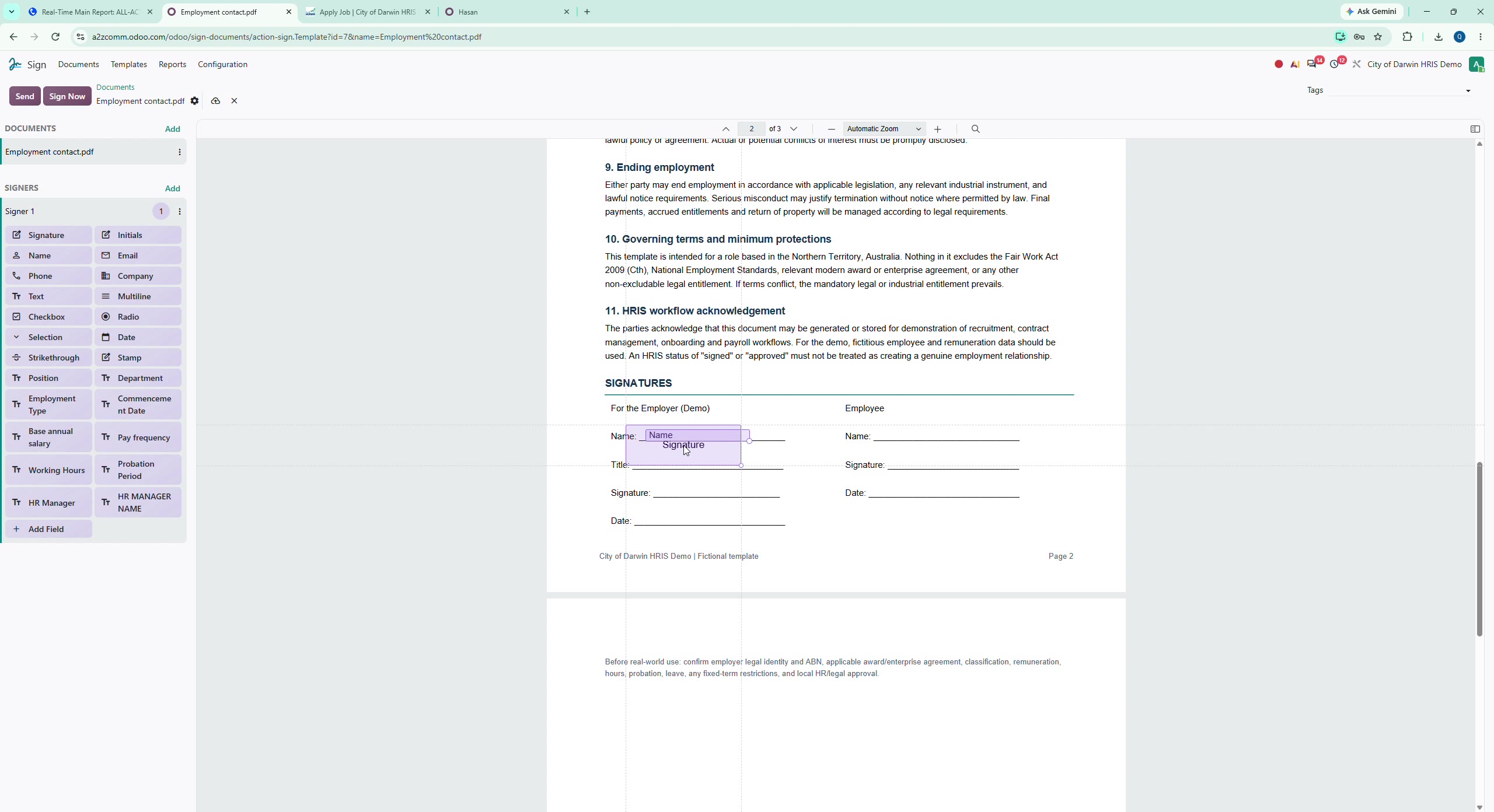Zoom in with the plus icon

click(x=938, y=129)
